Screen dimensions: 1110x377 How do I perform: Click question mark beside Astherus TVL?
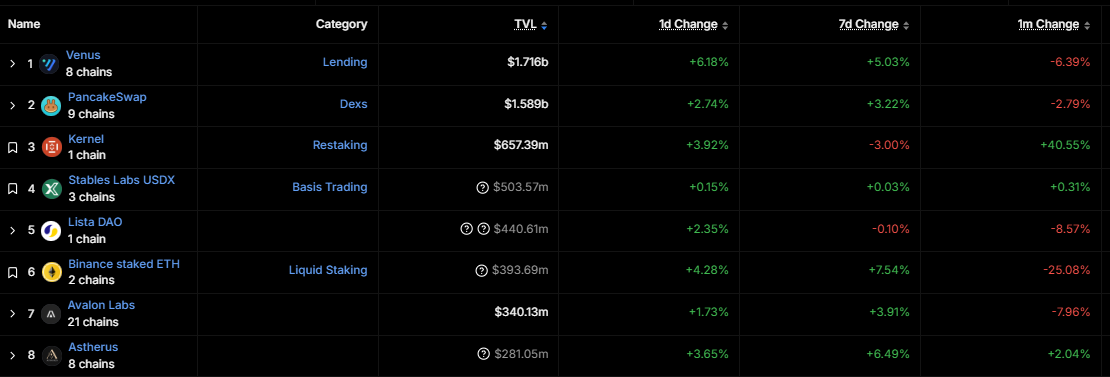point(484,354)
